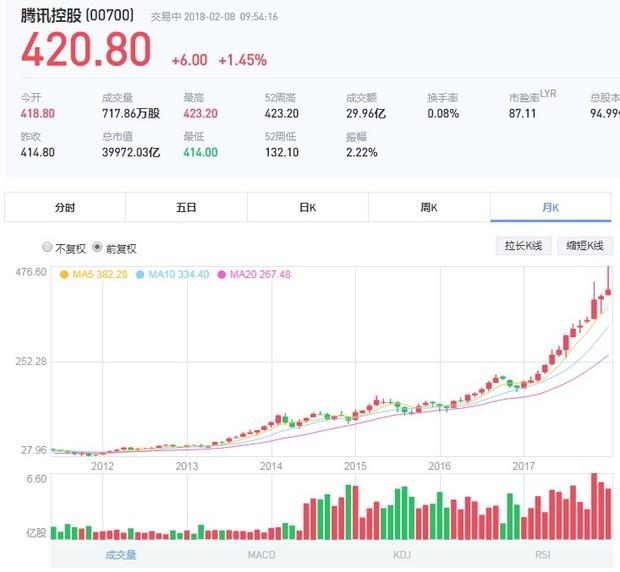
Task: Click the pink MA20 legend dot
Action: 222,274
